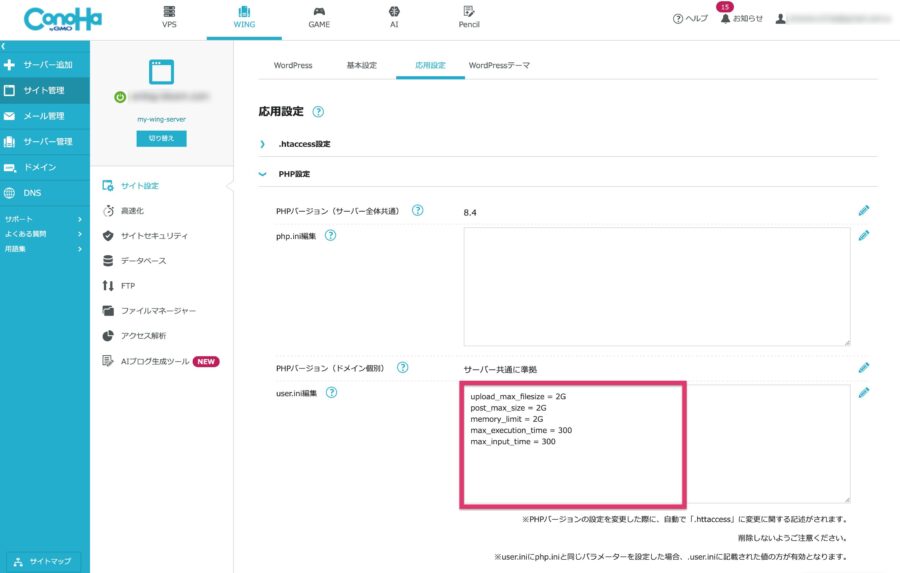Click help icon for php.ini編集
Screen dimensions: 900x573
(330, 235)
